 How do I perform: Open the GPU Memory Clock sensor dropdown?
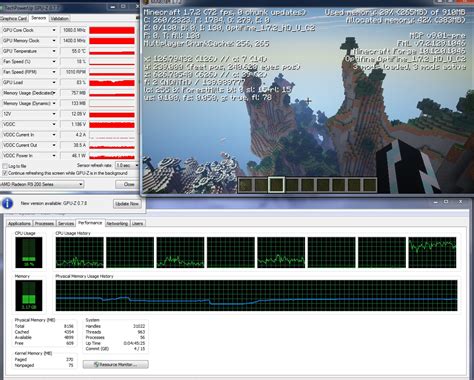point(54,41)
